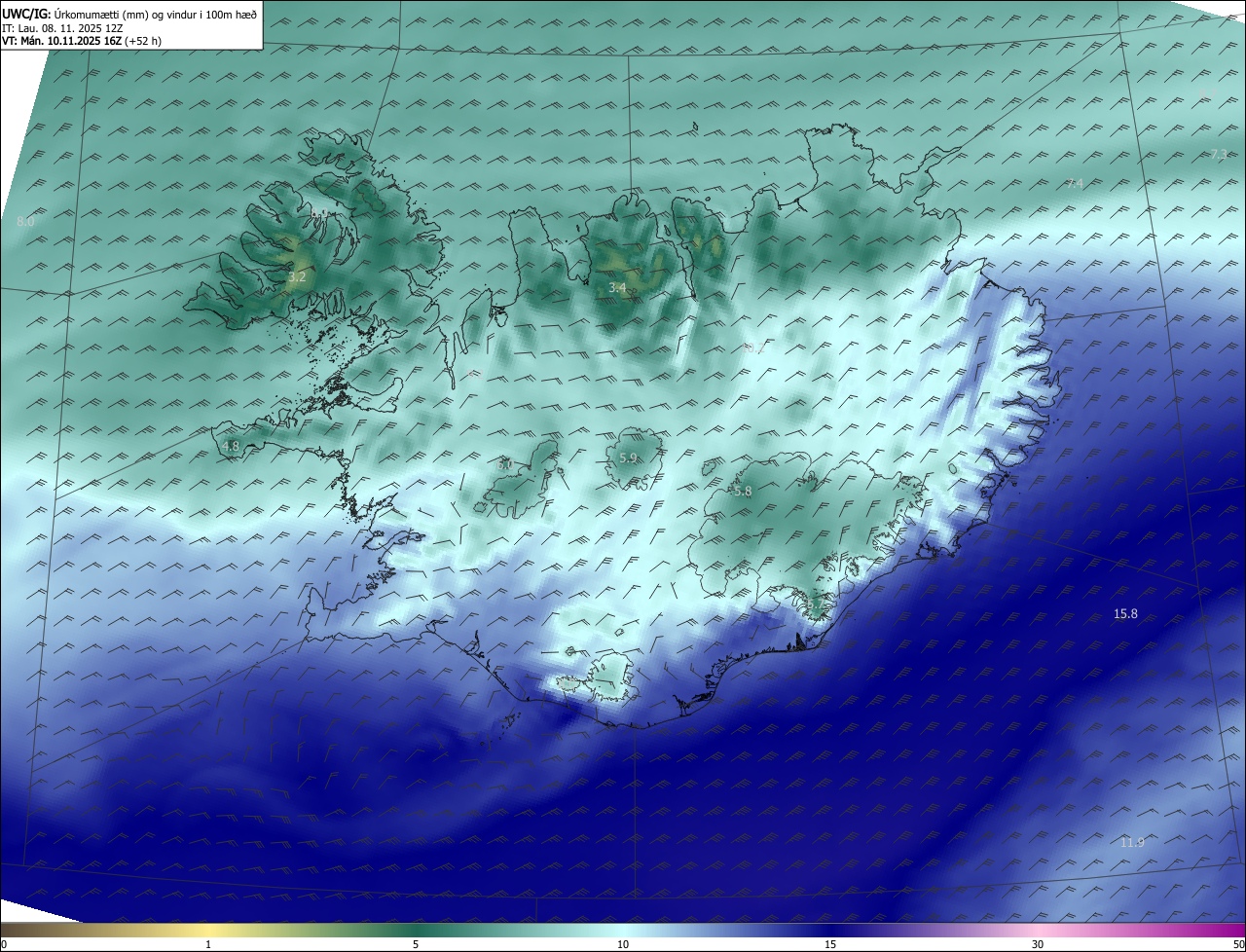This screenshot has height=952, width=1246.
Task: Click the 3.4 value label in north Iceland
Action: click(x=617, y=287)
